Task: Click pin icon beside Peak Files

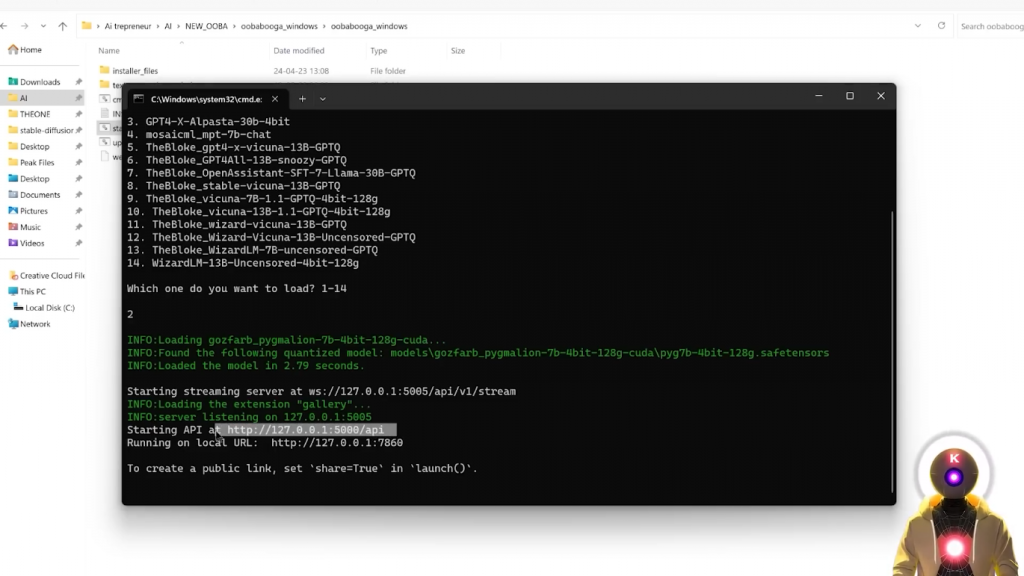Action: tap(78, 163)
